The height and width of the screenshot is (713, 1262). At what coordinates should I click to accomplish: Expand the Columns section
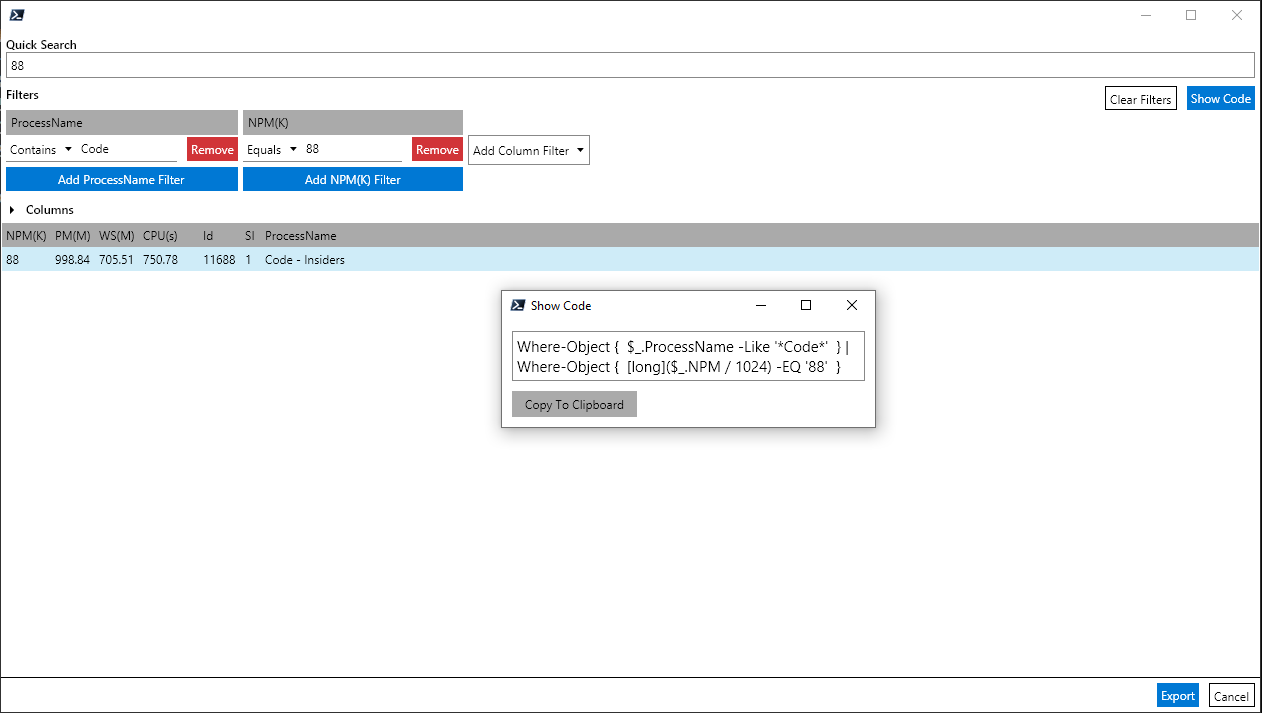pos(13,210)
